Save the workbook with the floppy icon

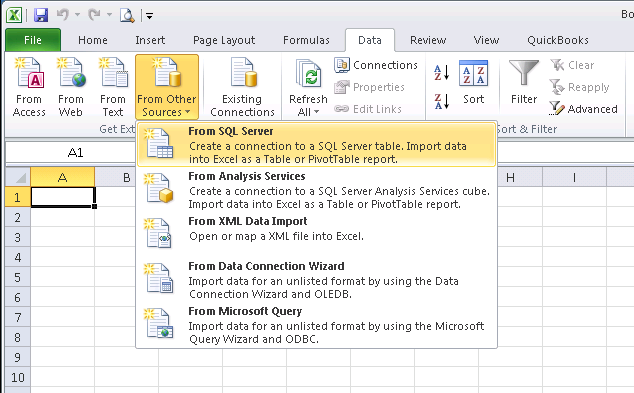coord(41,15)
